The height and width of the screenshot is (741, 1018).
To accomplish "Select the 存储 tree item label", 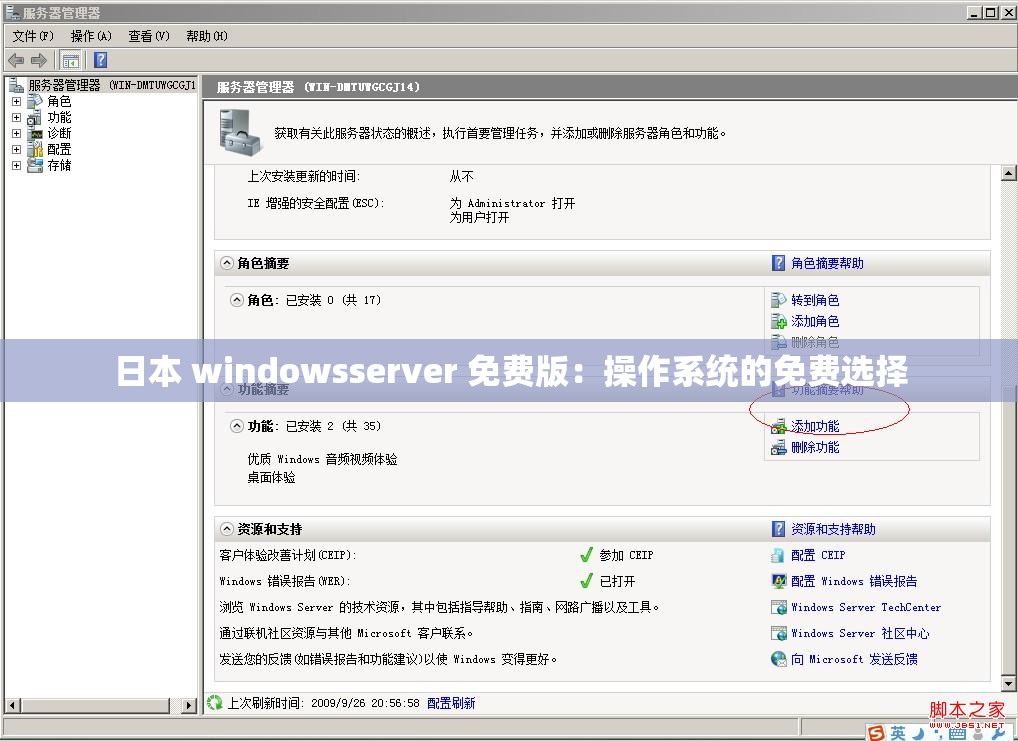I will (59, 165).
